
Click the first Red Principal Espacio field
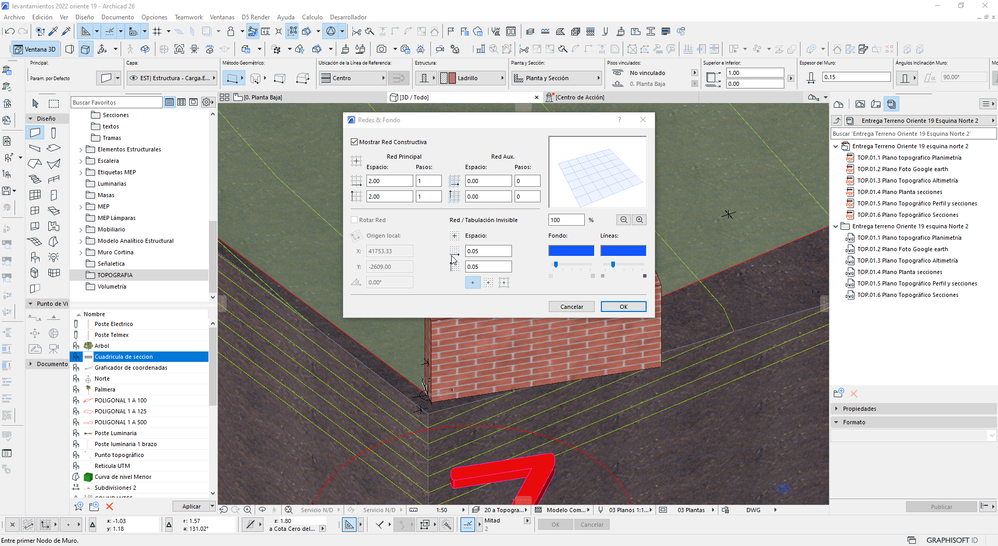point(389,181)
